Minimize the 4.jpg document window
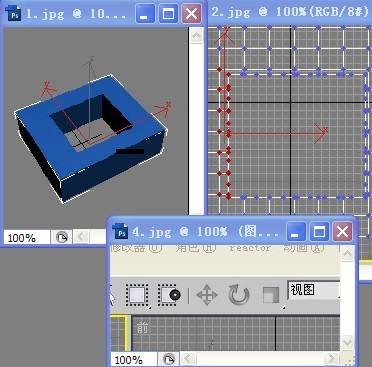The height and width of the screenshot is (367, 372). [296, 231]
